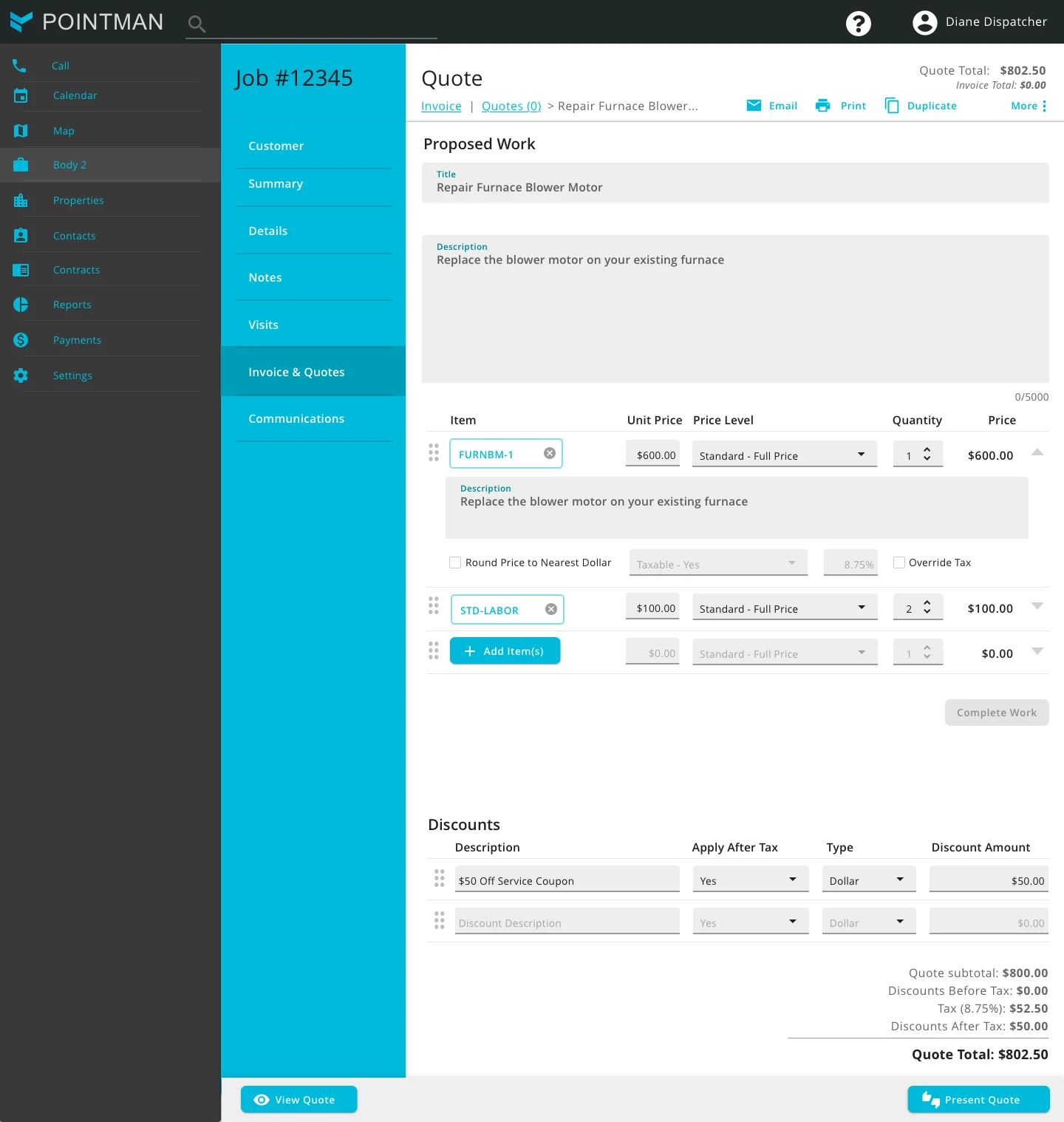Click the Add Item(s) button
This screenshot has height=1122, width=1064.
tap(505, 651)
